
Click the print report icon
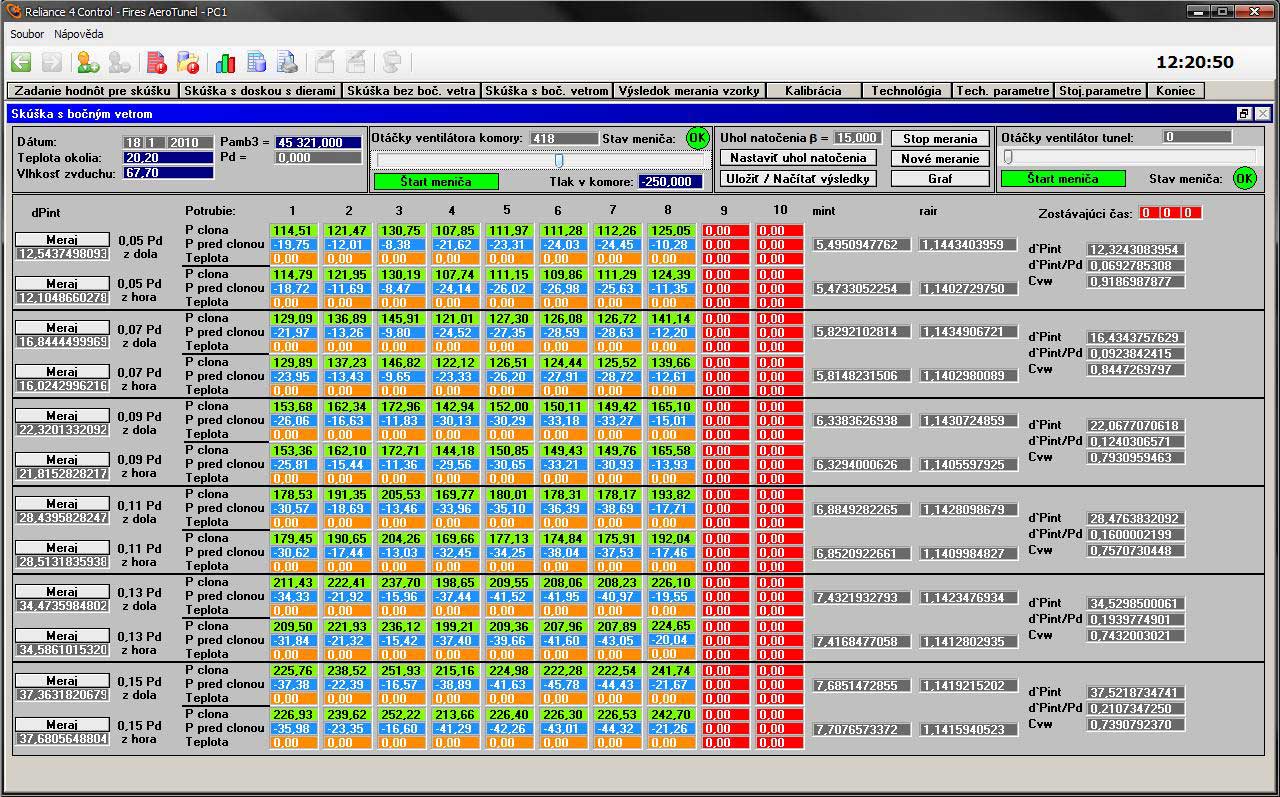[x=288, y=62]
